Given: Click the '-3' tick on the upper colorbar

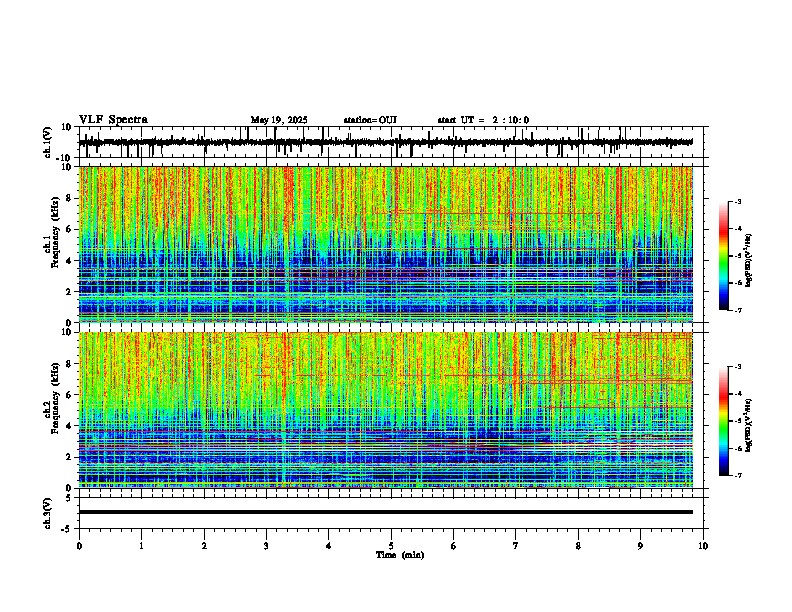Looking at the screenshot, I should coord(738,202).
